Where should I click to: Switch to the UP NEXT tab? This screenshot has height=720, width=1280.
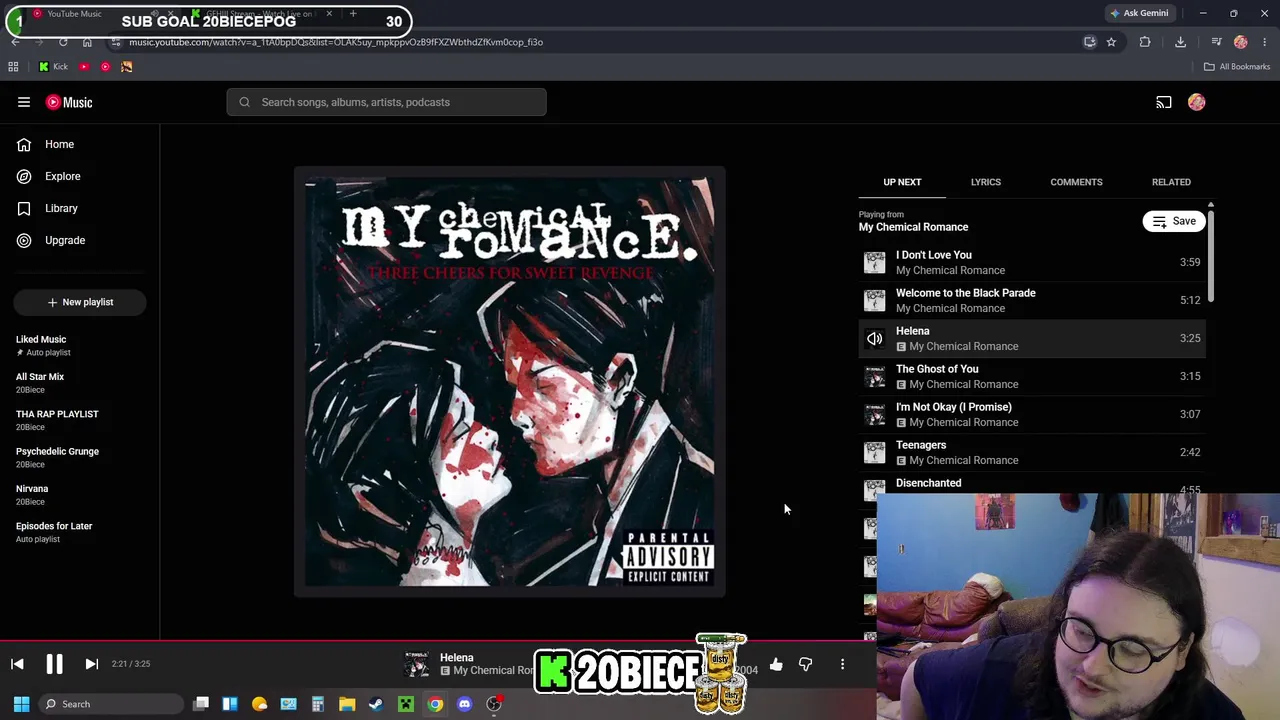pos(902,182)
